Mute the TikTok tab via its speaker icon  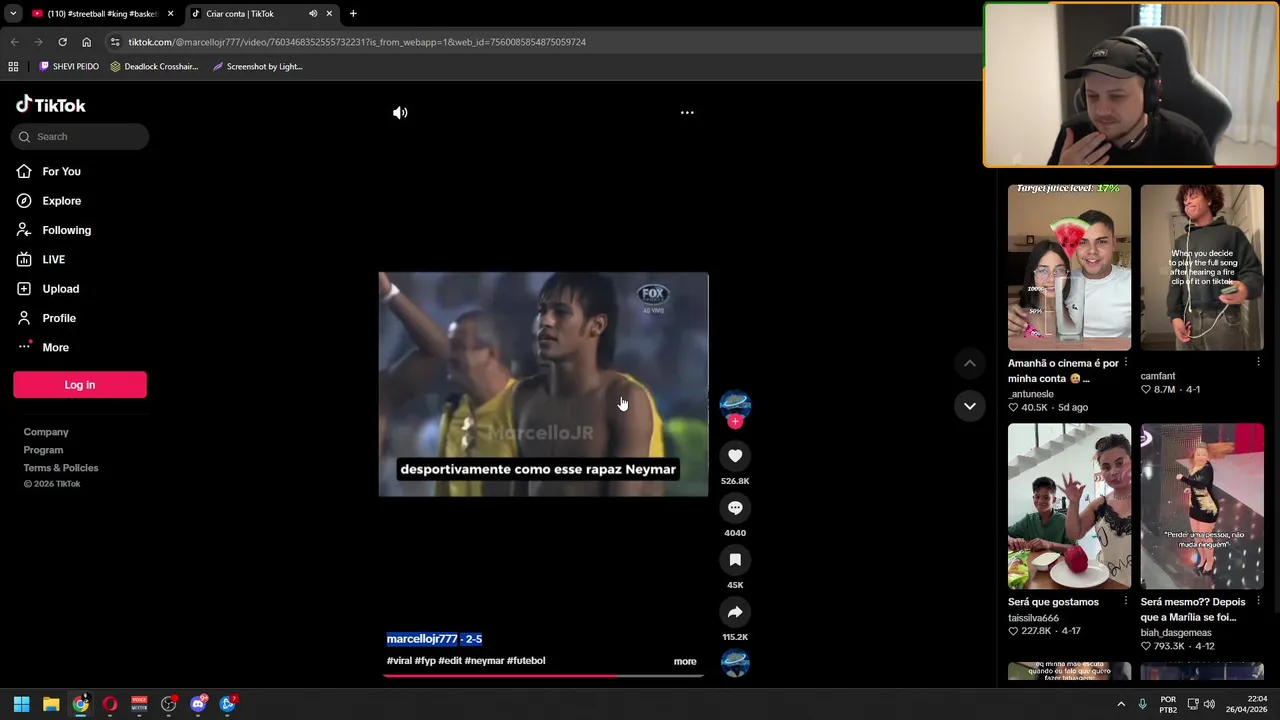[313, 14]
